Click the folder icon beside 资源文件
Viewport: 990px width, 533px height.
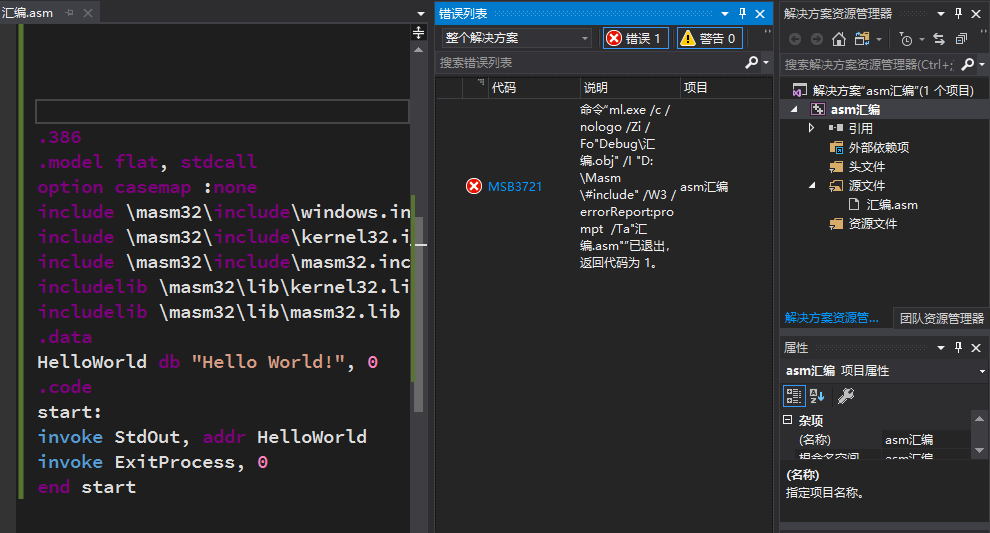pos(836,223)
